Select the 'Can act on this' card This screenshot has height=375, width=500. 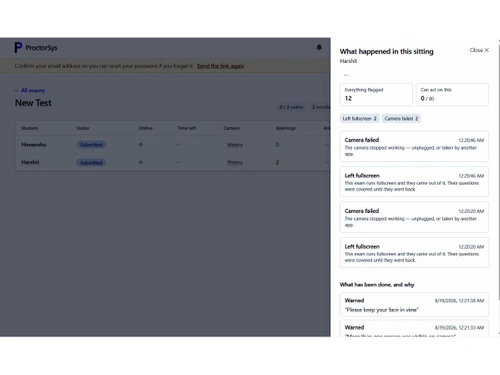pos(452,94)
